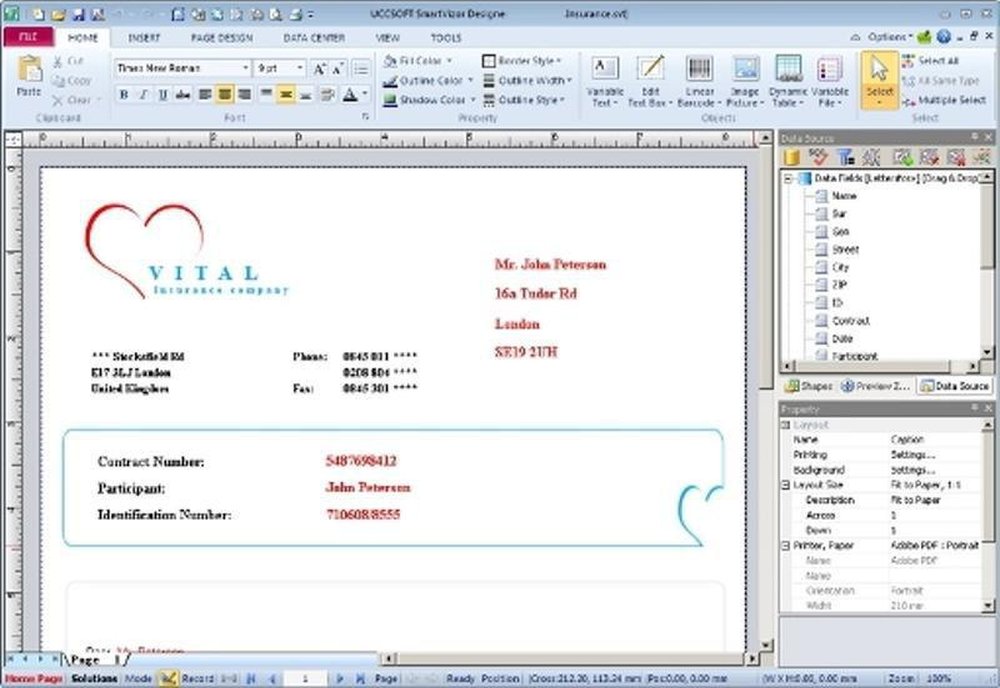Go to last record in status bar
Viewport: 1000px width, 688px height.
[360, 678]
